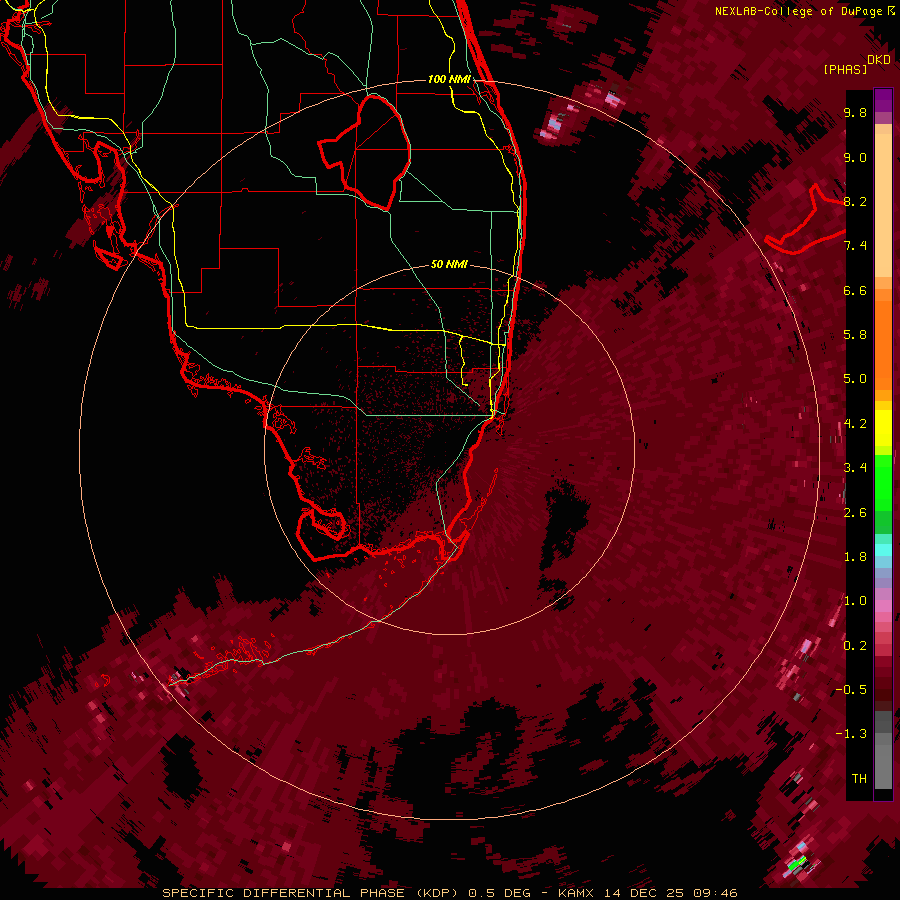900x900 pixels.
Task: Select the -1.3 legend value
Action: click(x=852, y=734)
